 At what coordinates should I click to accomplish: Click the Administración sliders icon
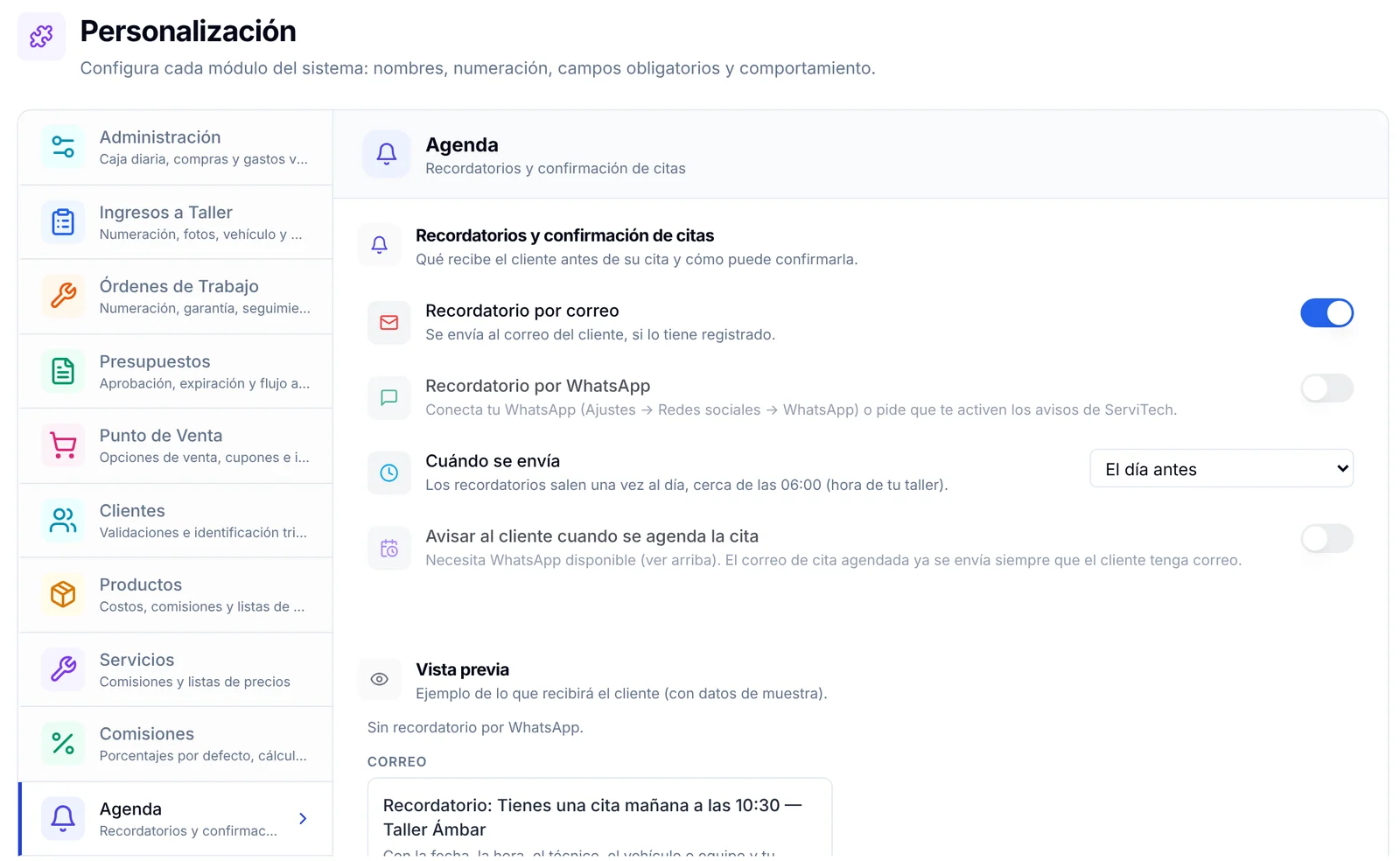[x=63, y=147]
